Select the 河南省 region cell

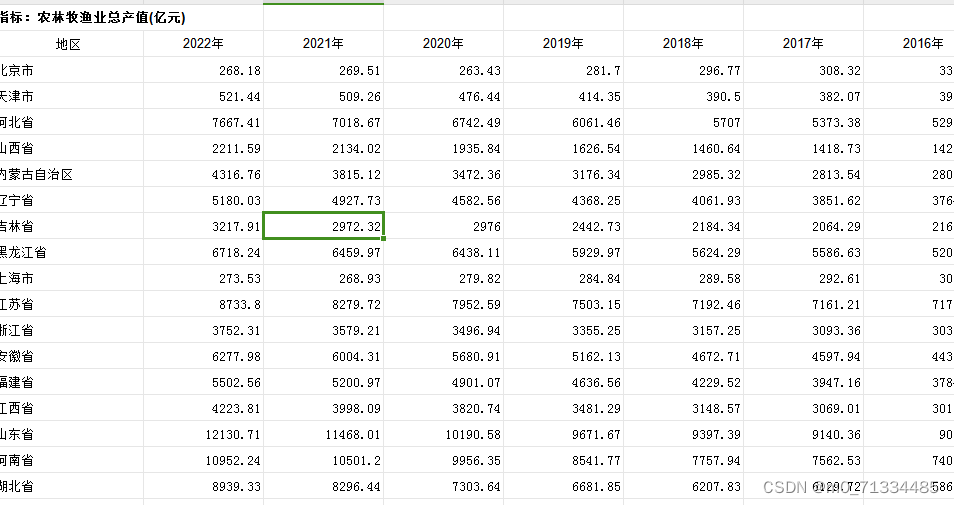(72, 461)
